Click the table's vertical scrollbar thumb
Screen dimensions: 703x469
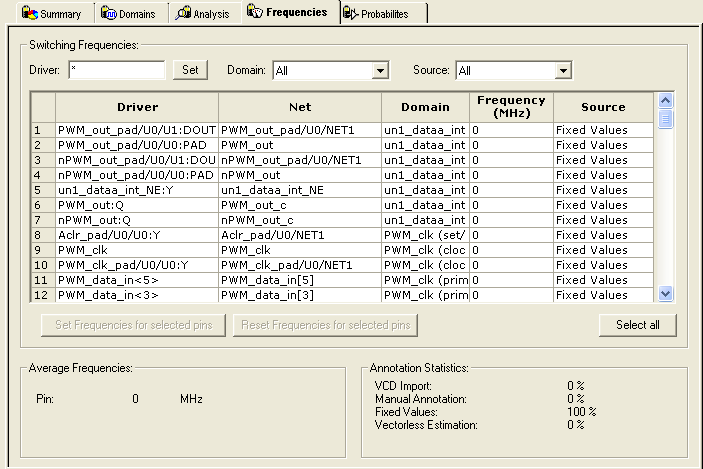[x=666, y=119]
